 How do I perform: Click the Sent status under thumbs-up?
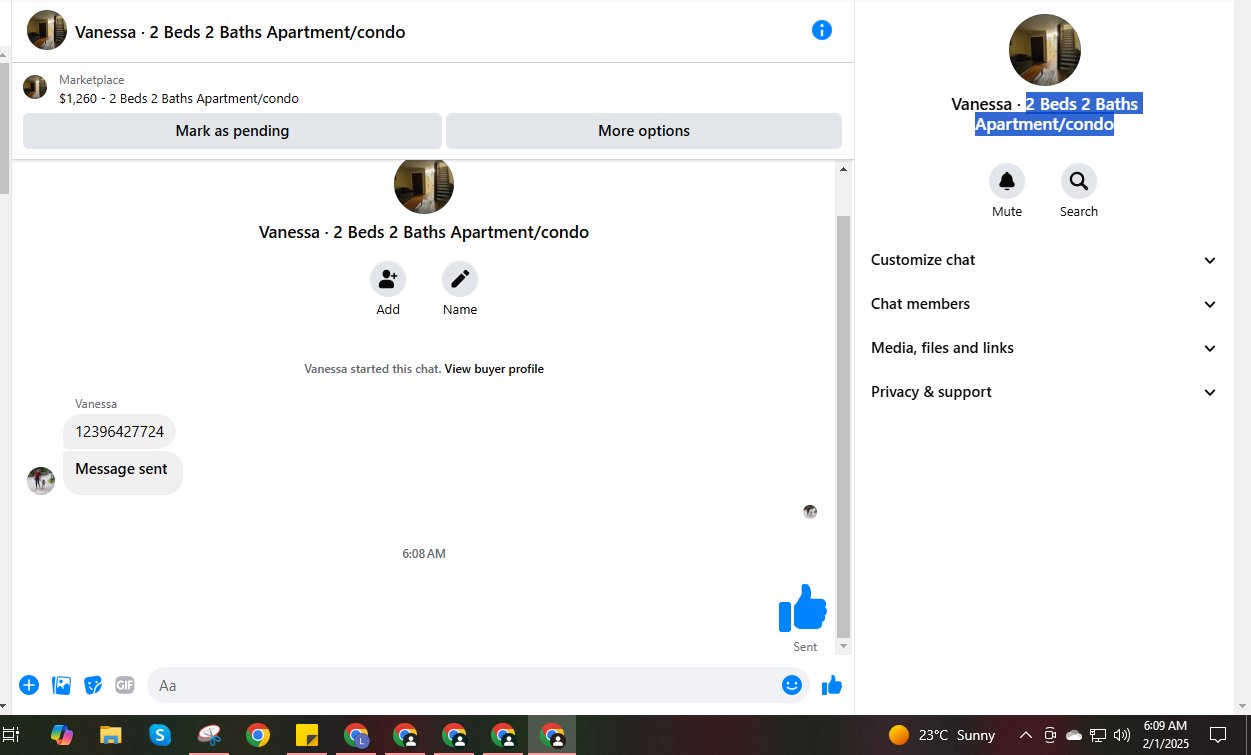click(805, 647)
